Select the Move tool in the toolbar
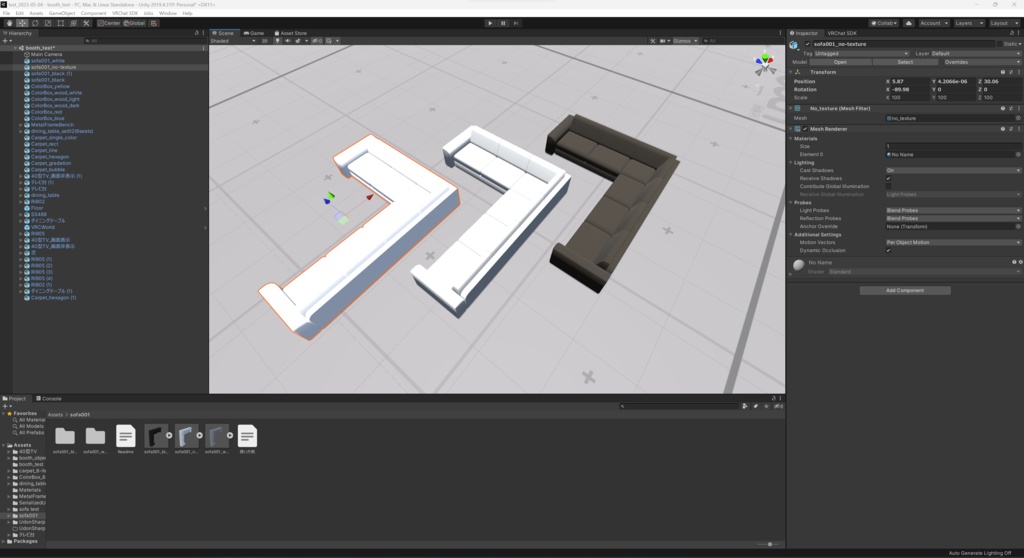Screen dimensions: 1024x558 point(22,23)
